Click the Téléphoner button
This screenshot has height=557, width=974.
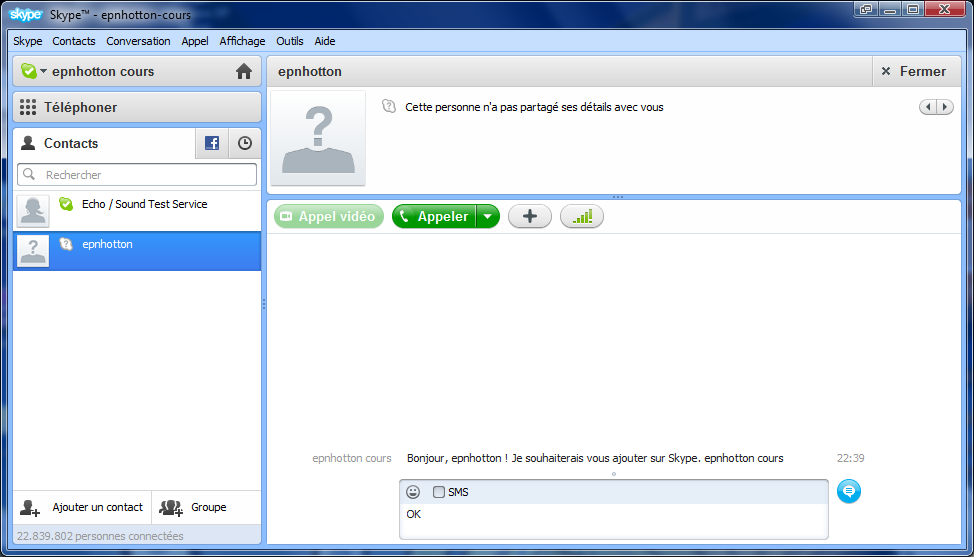[x=137, y=107]
